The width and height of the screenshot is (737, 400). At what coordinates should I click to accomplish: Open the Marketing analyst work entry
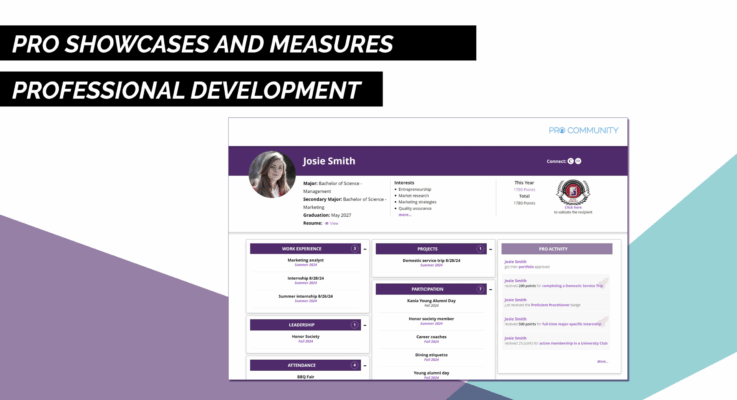[x=306, y=260]
